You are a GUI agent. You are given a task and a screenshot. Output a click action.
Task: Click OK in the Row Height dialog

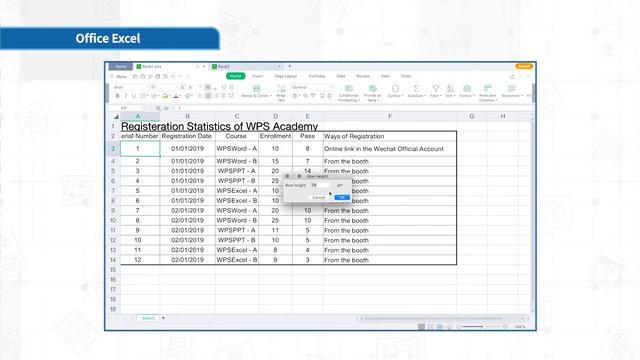(x=342, y=198)
